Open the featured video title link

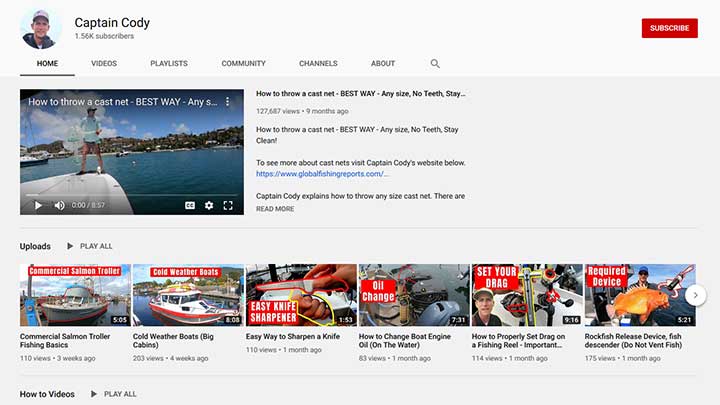[360, 94]
